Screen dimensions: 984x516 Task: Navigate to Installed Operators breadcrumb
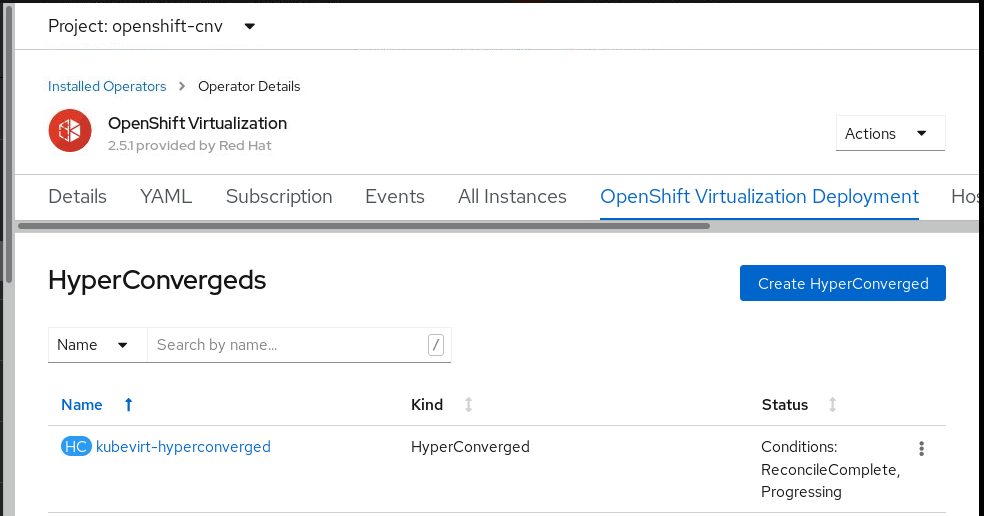coord(107,86)
